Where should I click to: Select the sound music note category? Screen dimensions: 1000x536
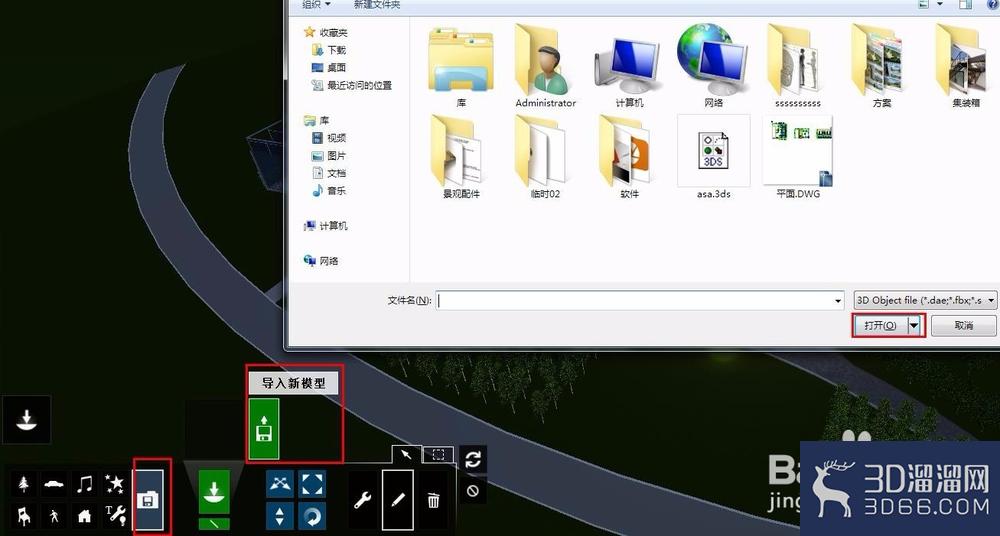point(84,485)
